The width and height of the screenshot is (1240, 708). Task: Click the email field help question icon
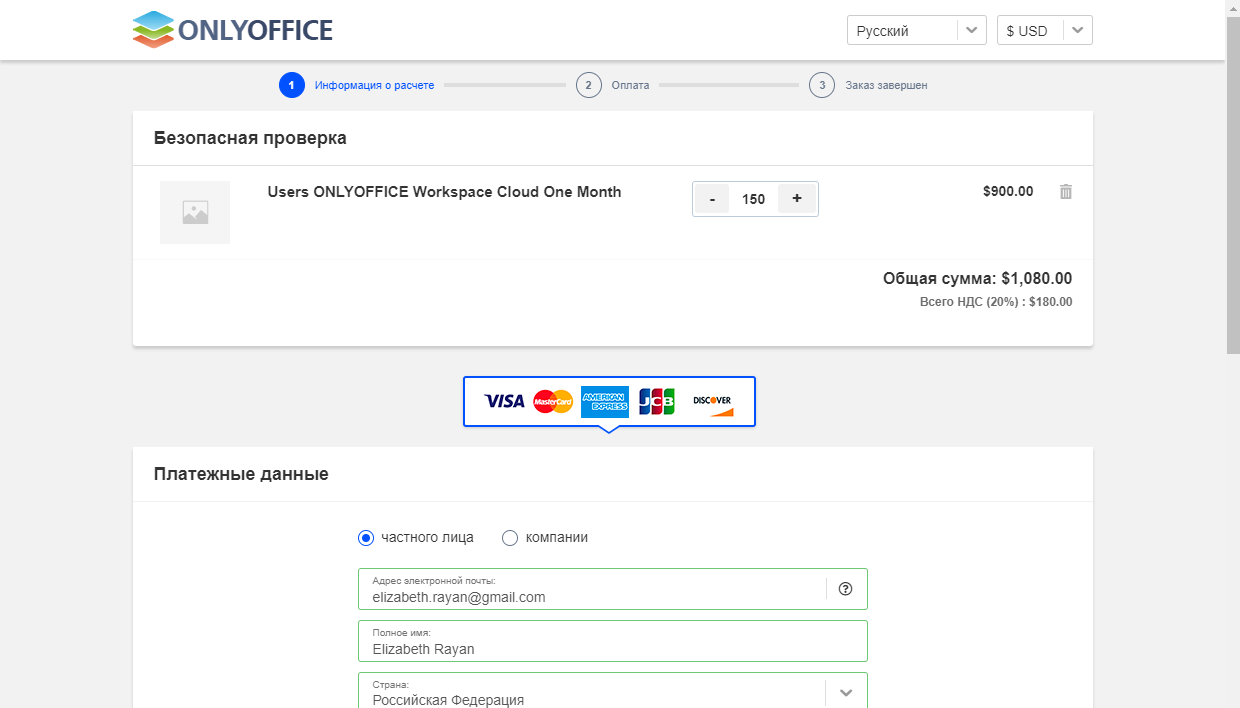click(845, 589)
